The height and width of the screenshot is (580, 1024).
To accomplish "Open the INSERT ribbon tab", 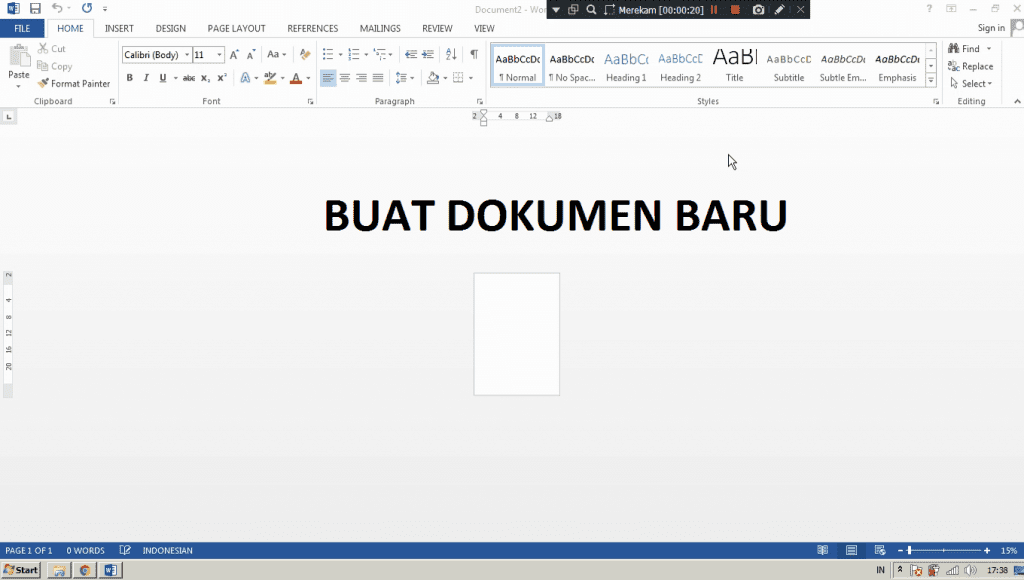I will coord(119,29).
